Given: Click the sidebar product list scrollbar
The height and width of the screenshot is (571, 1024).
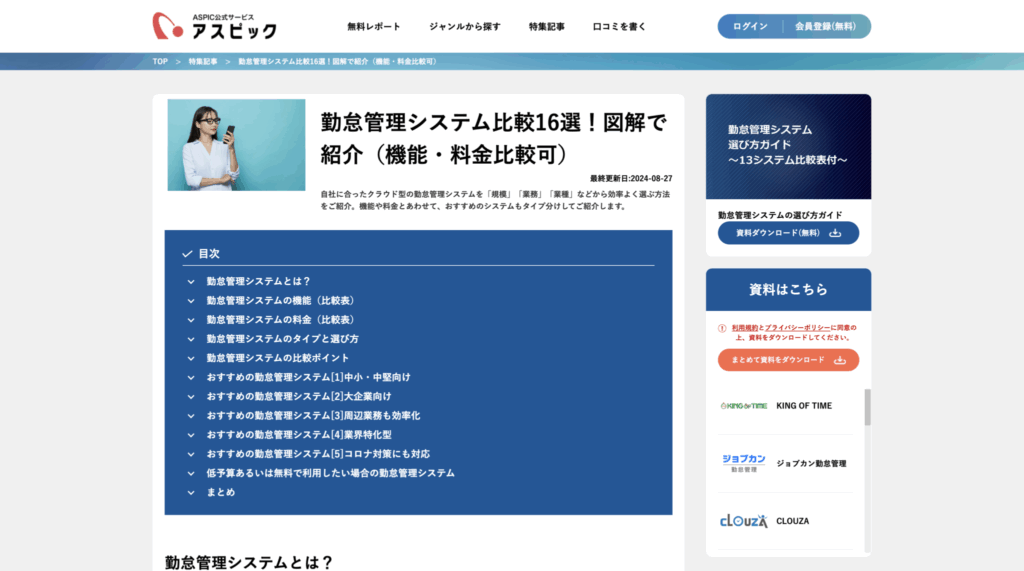Looking at the screenshot, I should pos(867,407).
